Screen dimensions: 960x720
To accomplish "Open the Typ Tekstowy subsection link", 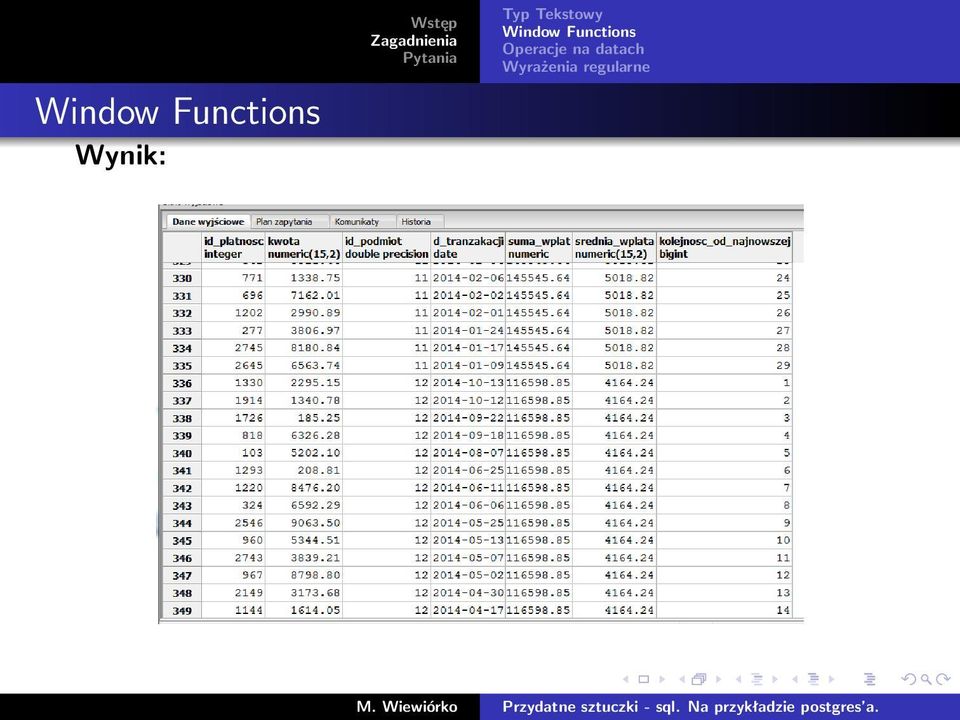I will (x=552, y=14).
